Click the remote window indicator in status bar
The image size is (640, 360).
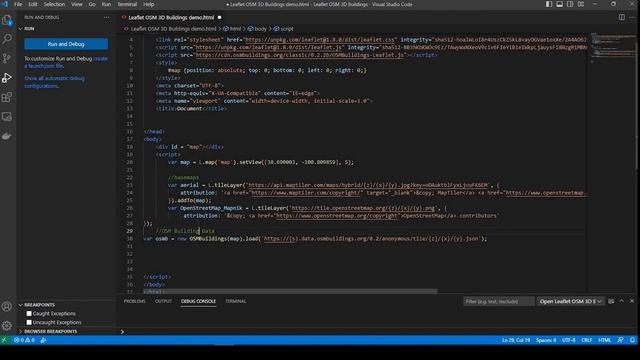click(x=4, y=340)
